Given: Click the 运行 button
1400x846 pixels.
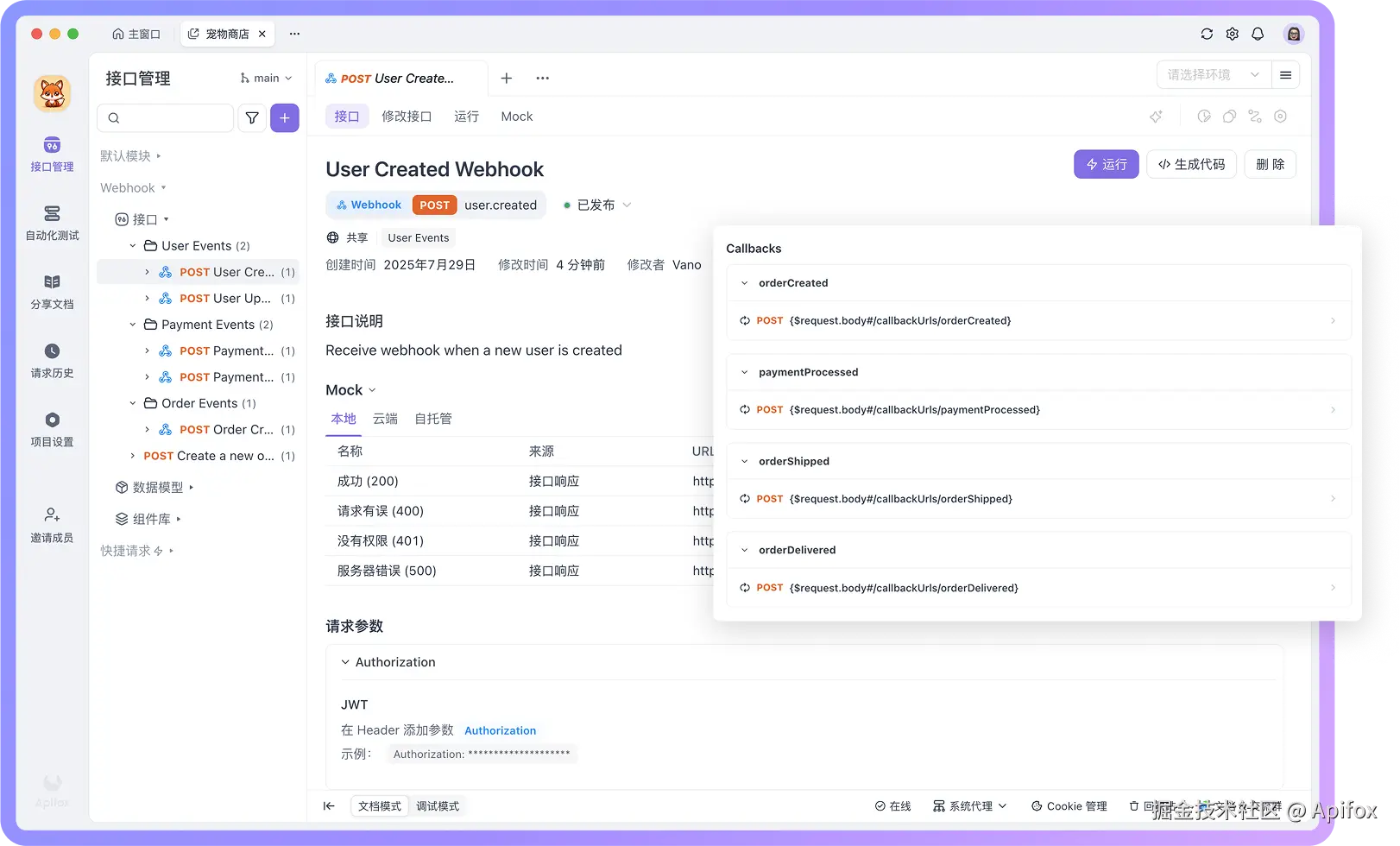Looking at the screenshot, I should pyautogui.click(x=1106, y=164).
